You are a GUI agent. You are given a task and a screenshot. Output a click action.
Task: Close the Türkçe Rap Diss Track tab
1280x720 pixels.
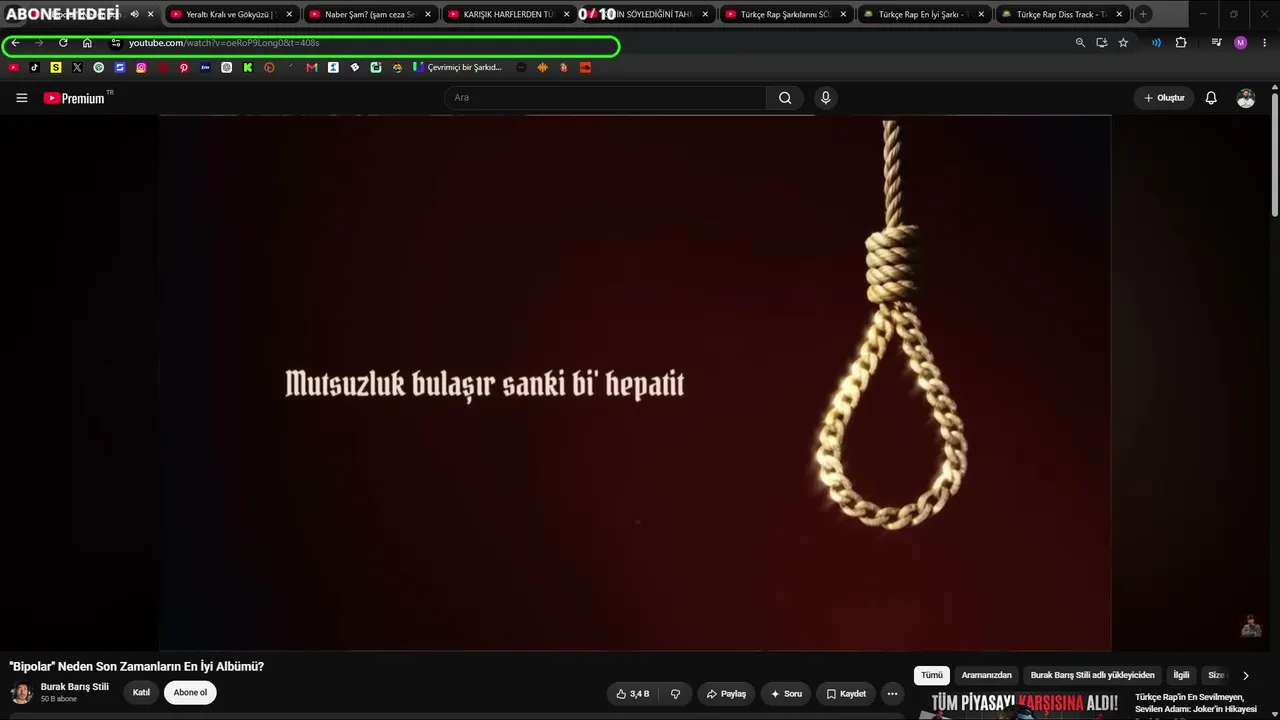[x=1119, y=14]
